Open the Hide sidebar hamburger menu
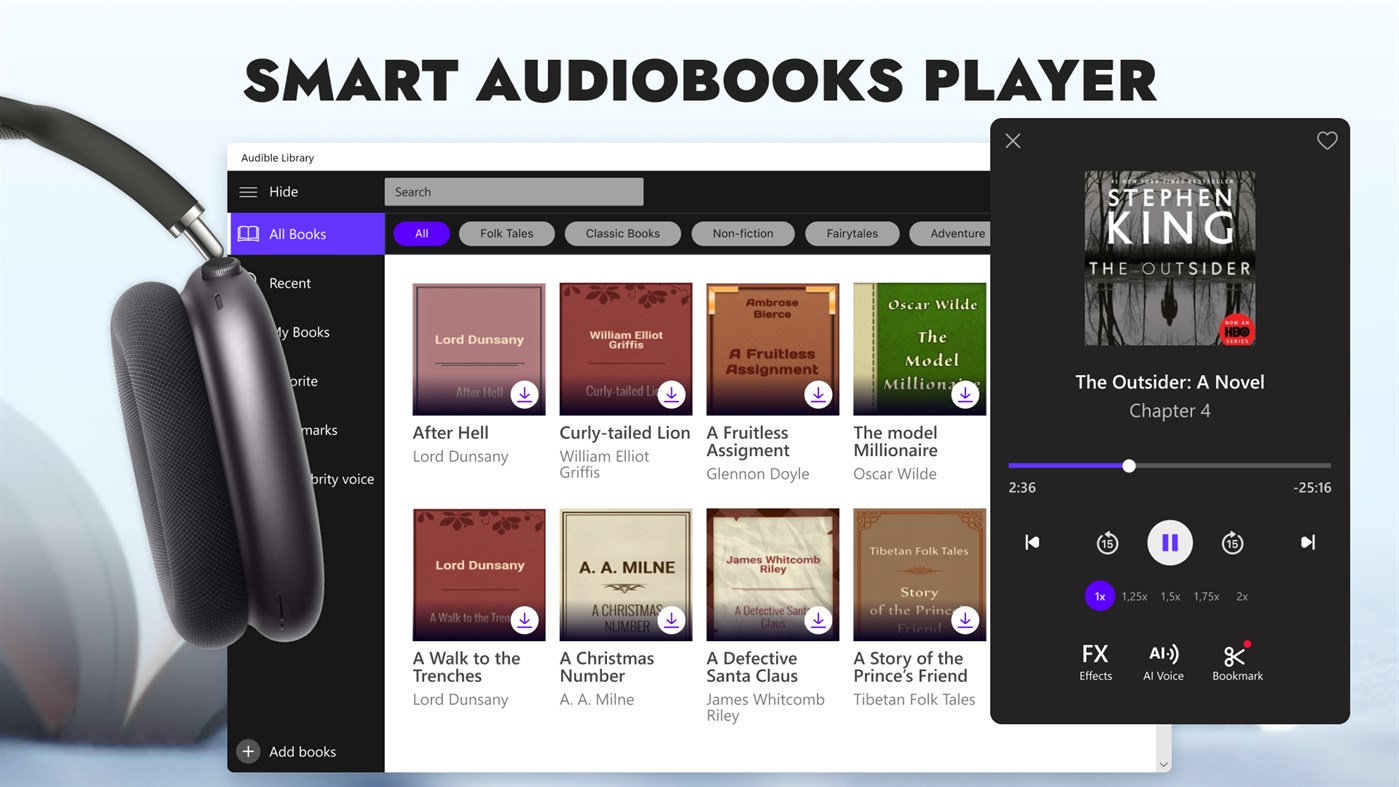This screenshot has width=1399, height=787. [x=248, y=191]
